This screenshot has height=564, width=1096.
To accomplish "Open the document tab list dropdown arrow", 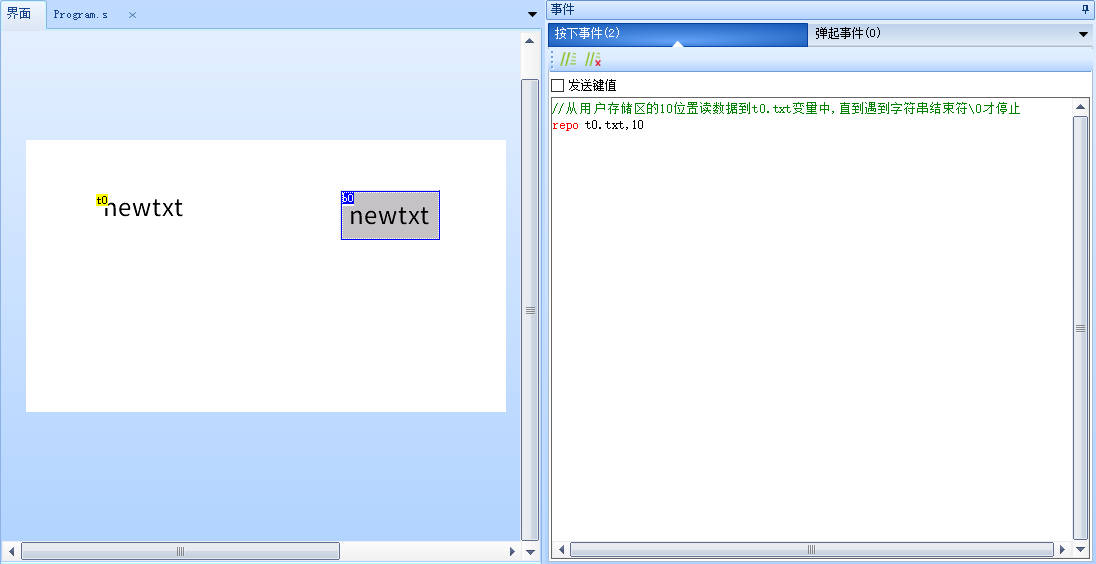I will tap(531, 15).
